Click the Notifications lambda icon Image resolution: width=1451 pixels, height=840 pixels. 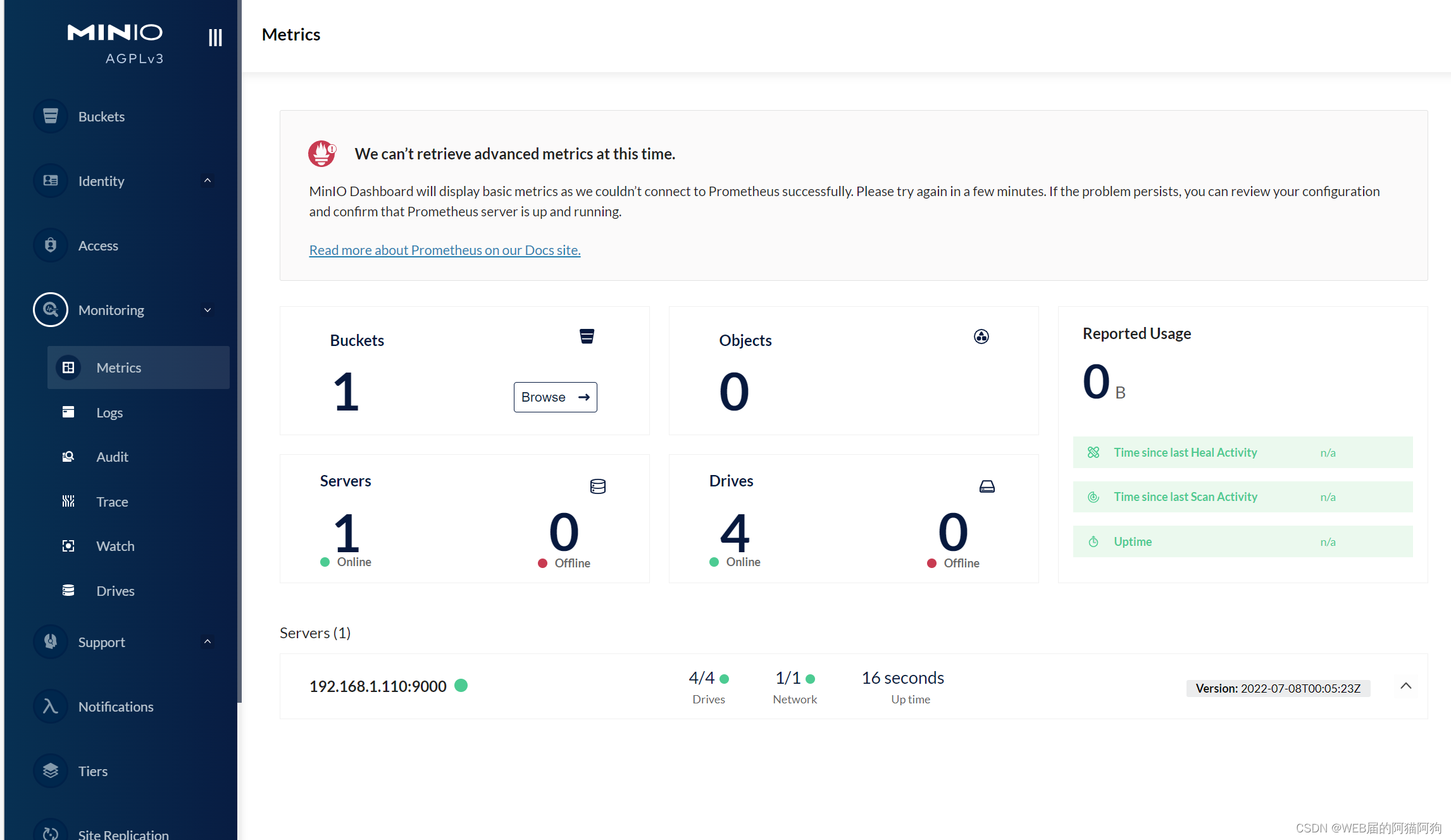click(51, 707)
